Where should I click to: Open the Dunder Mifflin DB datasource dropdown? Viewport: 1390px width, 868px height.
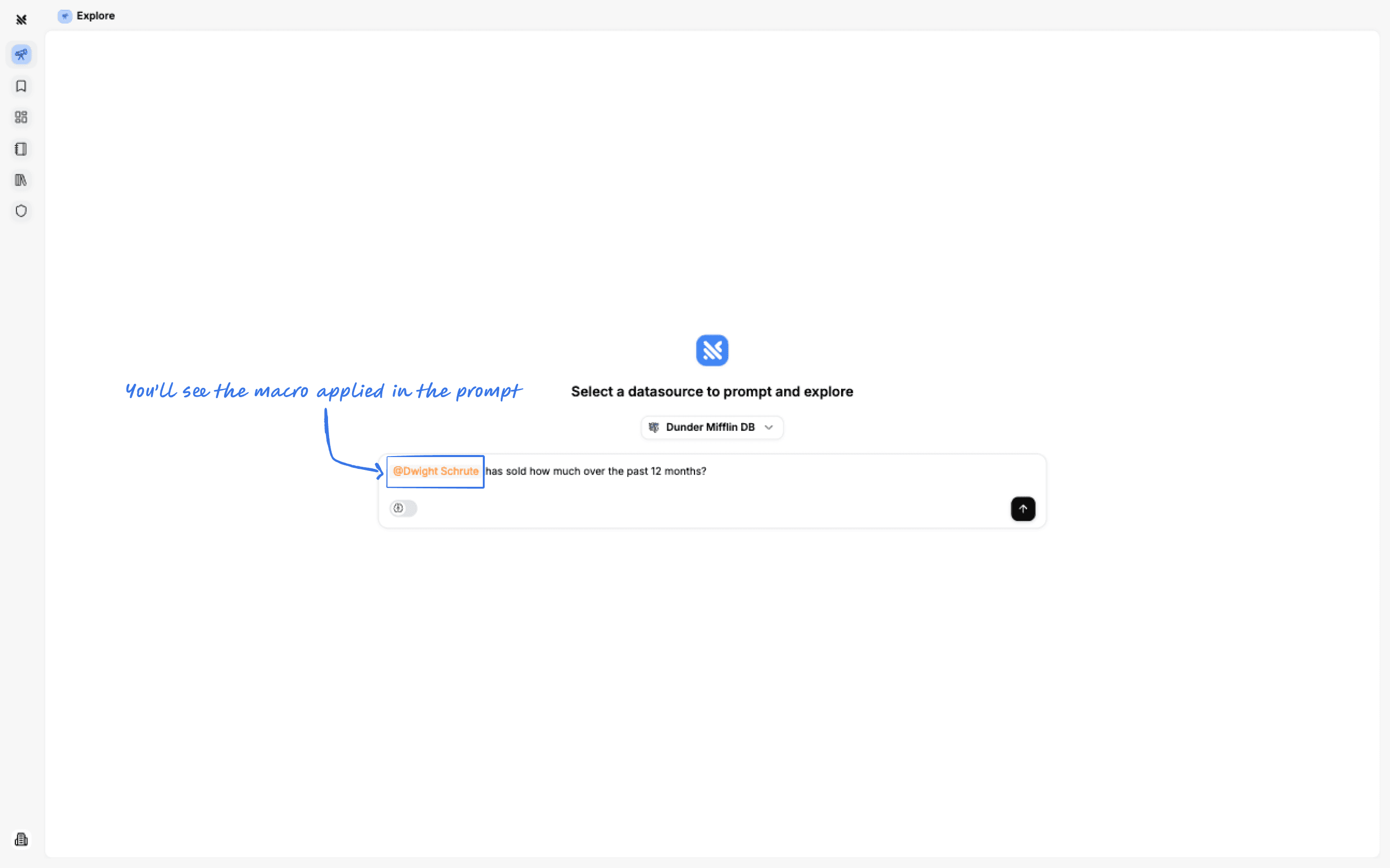[x=711, y=427]
